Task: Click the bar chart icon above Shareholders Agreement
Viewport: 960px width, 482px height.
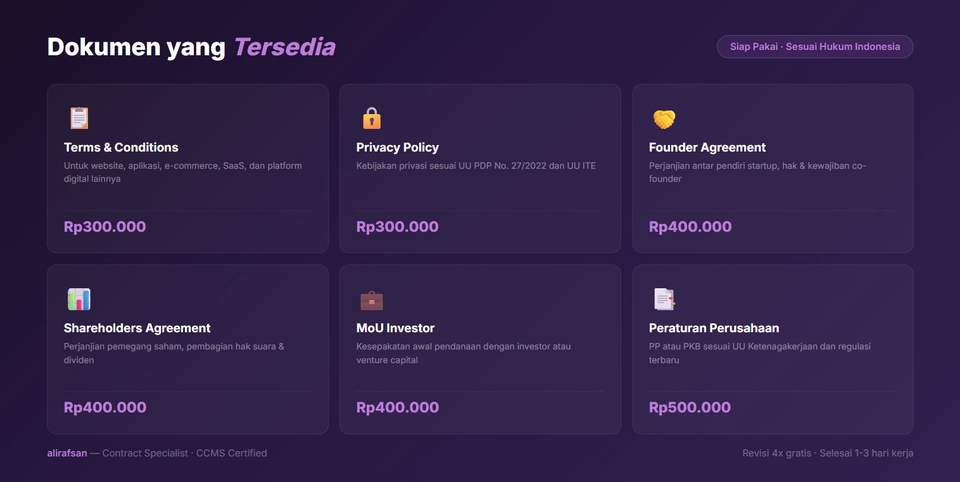Action: (x=79, y=299)
